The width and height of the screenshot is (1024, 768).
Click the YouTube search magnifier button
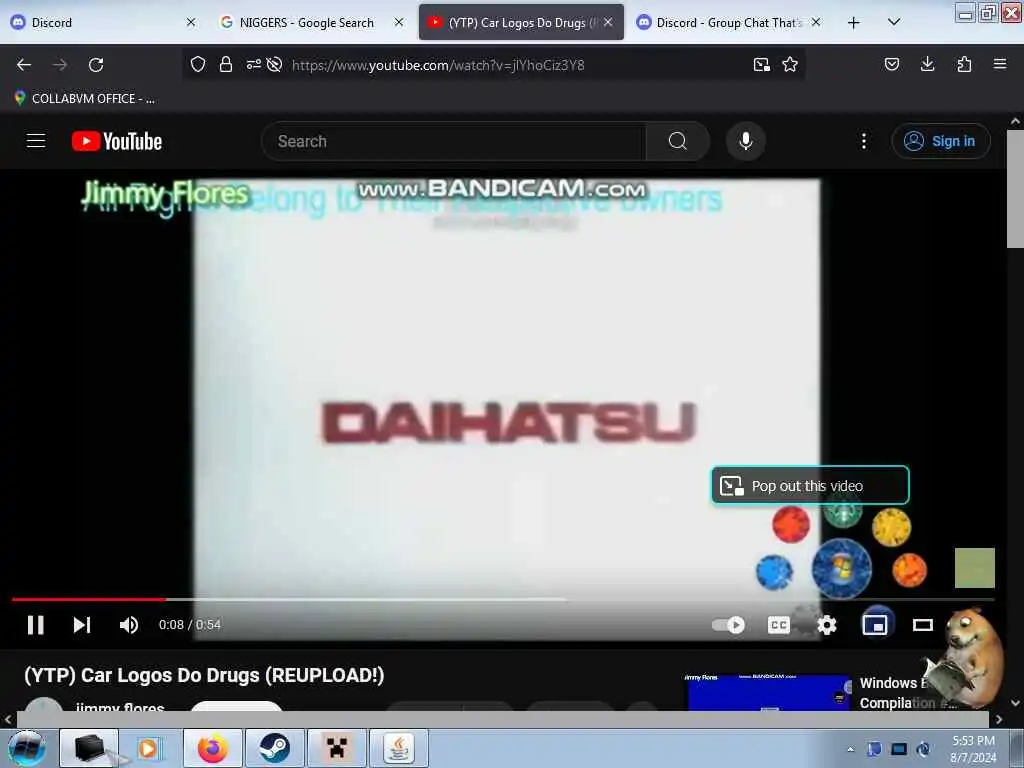point(677,141)
